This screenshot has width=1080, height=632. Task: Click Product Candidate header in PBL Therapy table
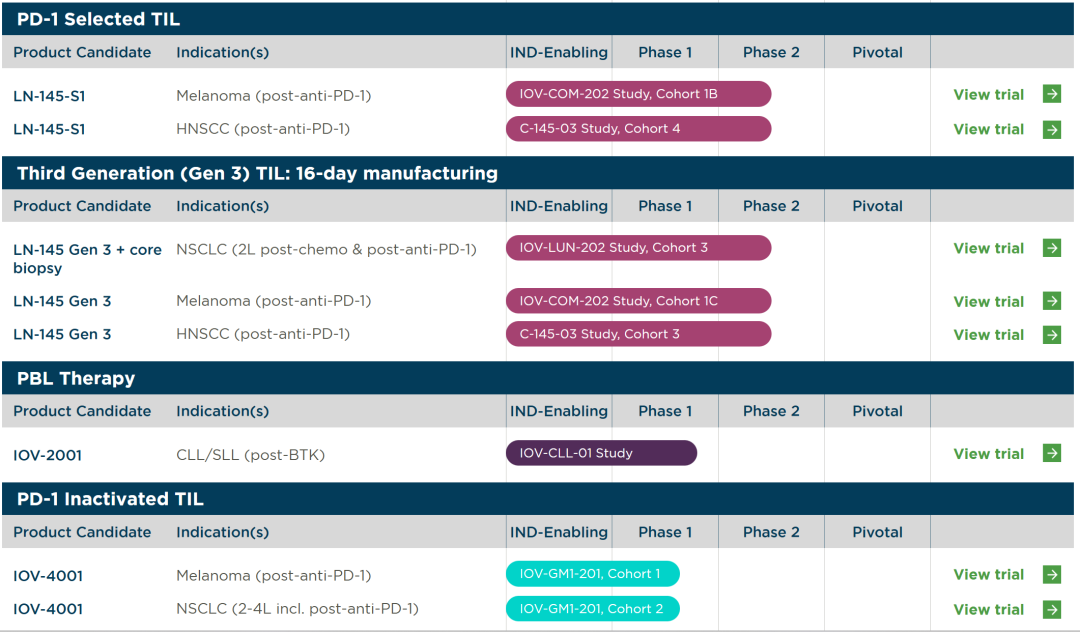(x=82, y=411)
